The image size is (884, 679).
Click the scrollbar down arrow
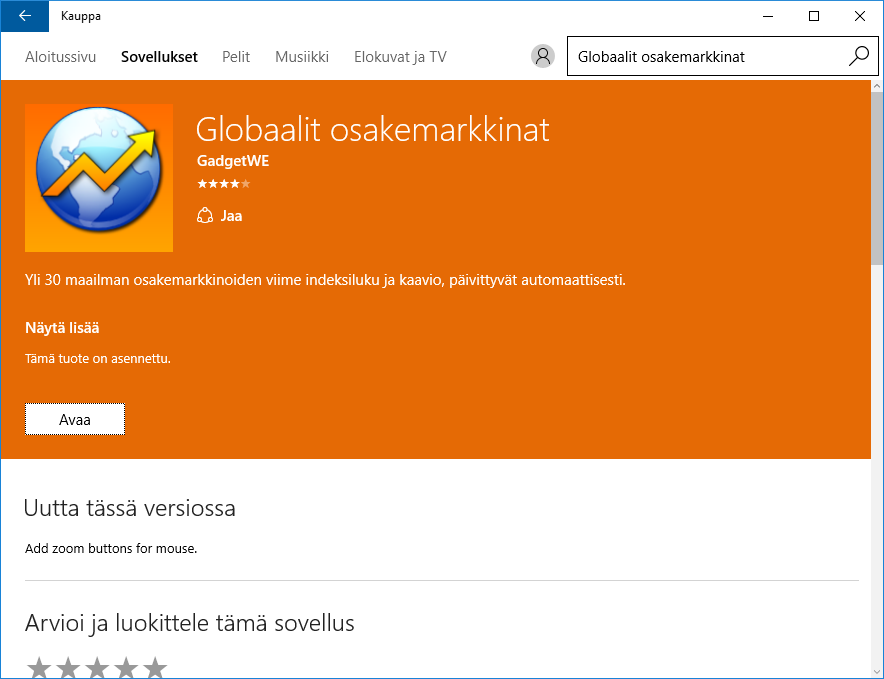(x=876, y=670)
